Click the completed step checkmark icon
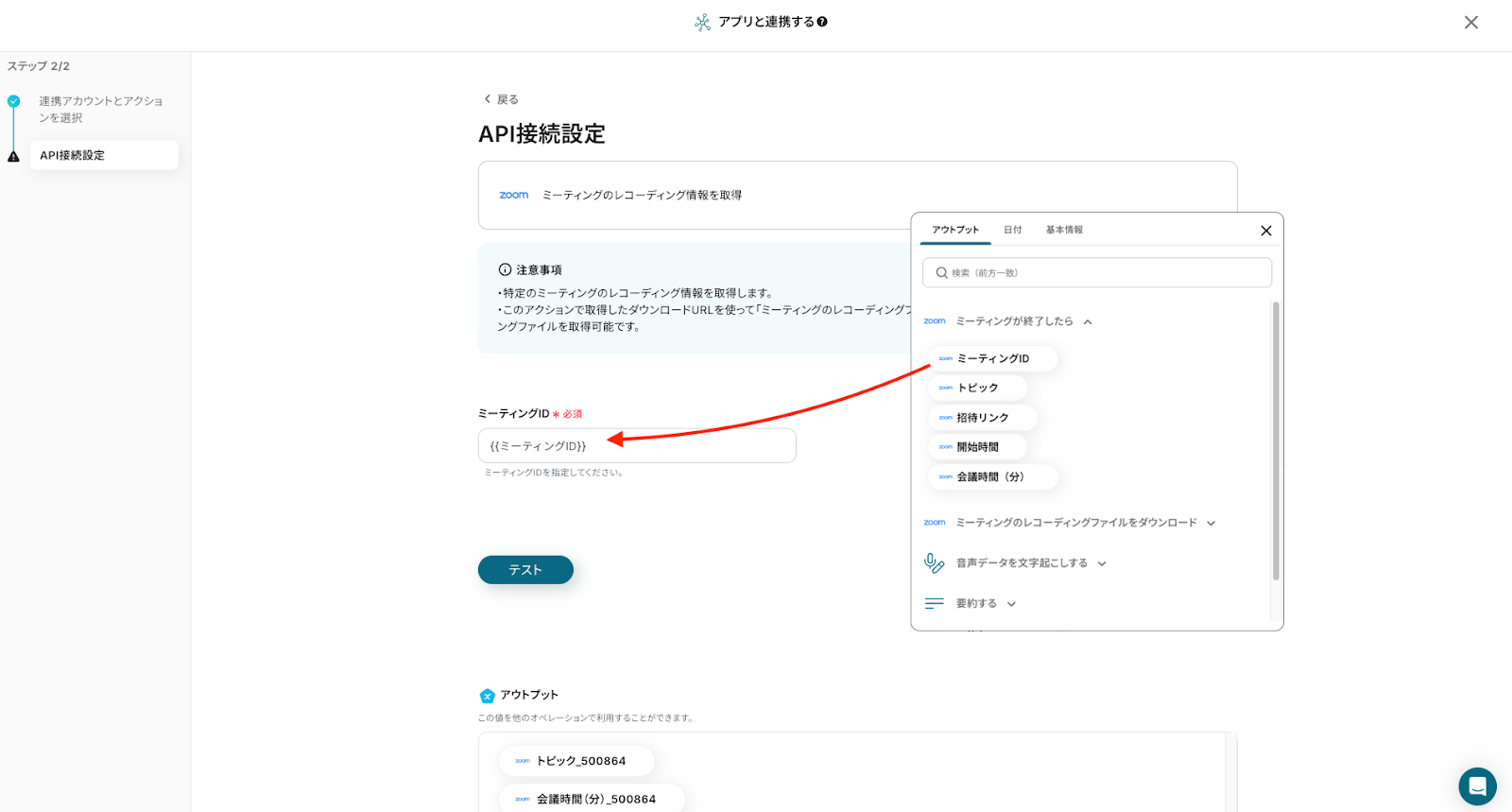The height and width of the screenshot is (812, 1512). tap(13, 101)
